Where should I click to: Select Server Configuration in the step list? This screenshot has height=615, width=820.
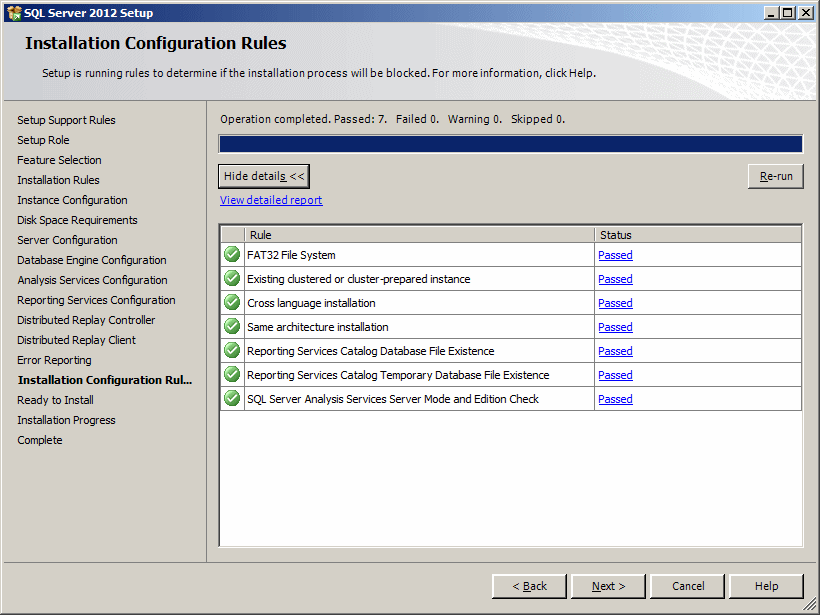pyautogui.click(x=67, y=240)
